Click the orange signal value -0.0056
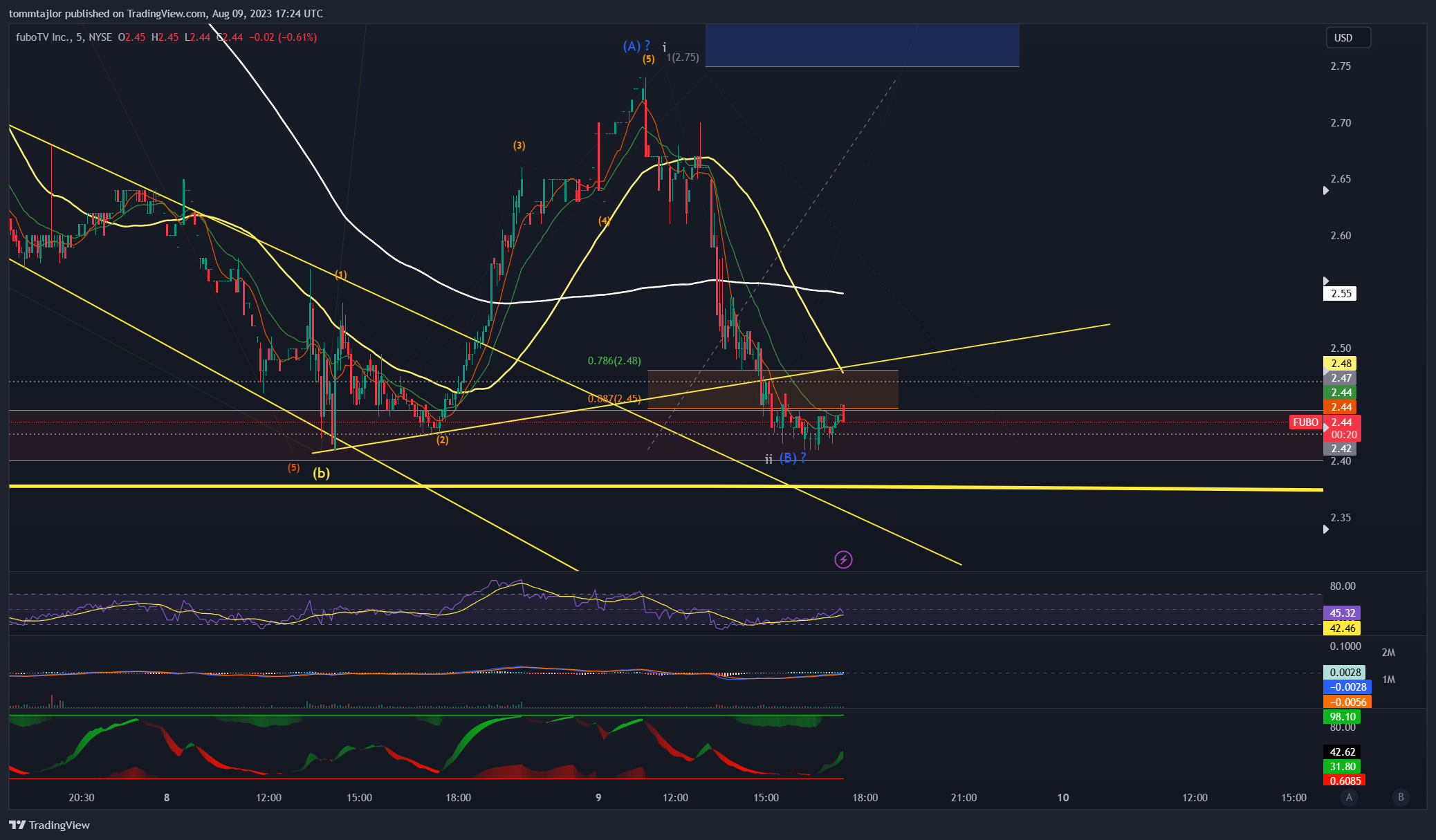Screen dimensions: 1436x840 [1347, 702]
